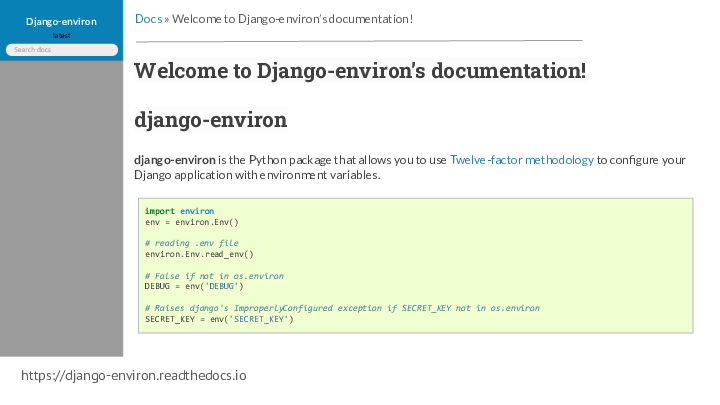Screen dimensions: 720x405
Task: Click the 'import environ' code line
Action: [x=180, y=211]
